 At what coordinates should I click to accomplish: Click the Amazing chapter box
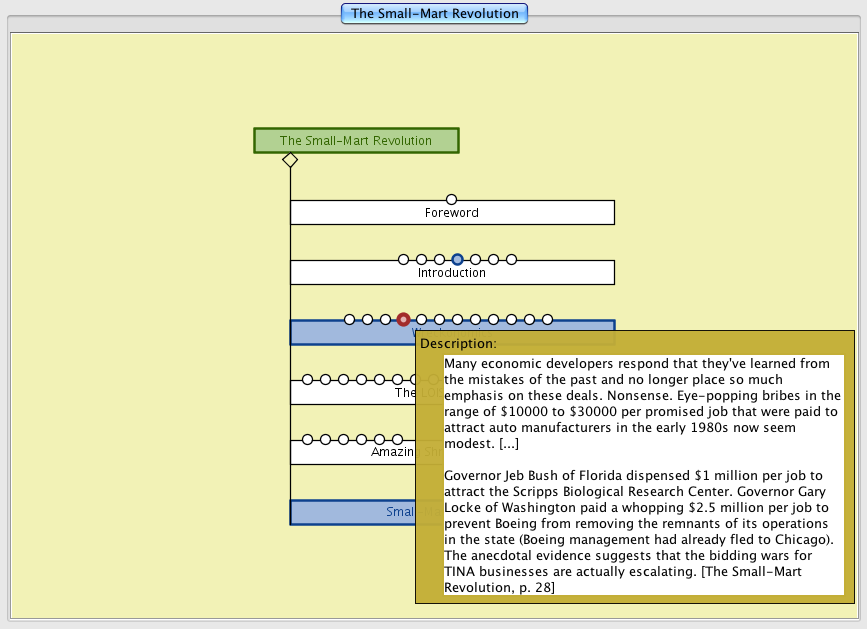[x=350, y=453]
